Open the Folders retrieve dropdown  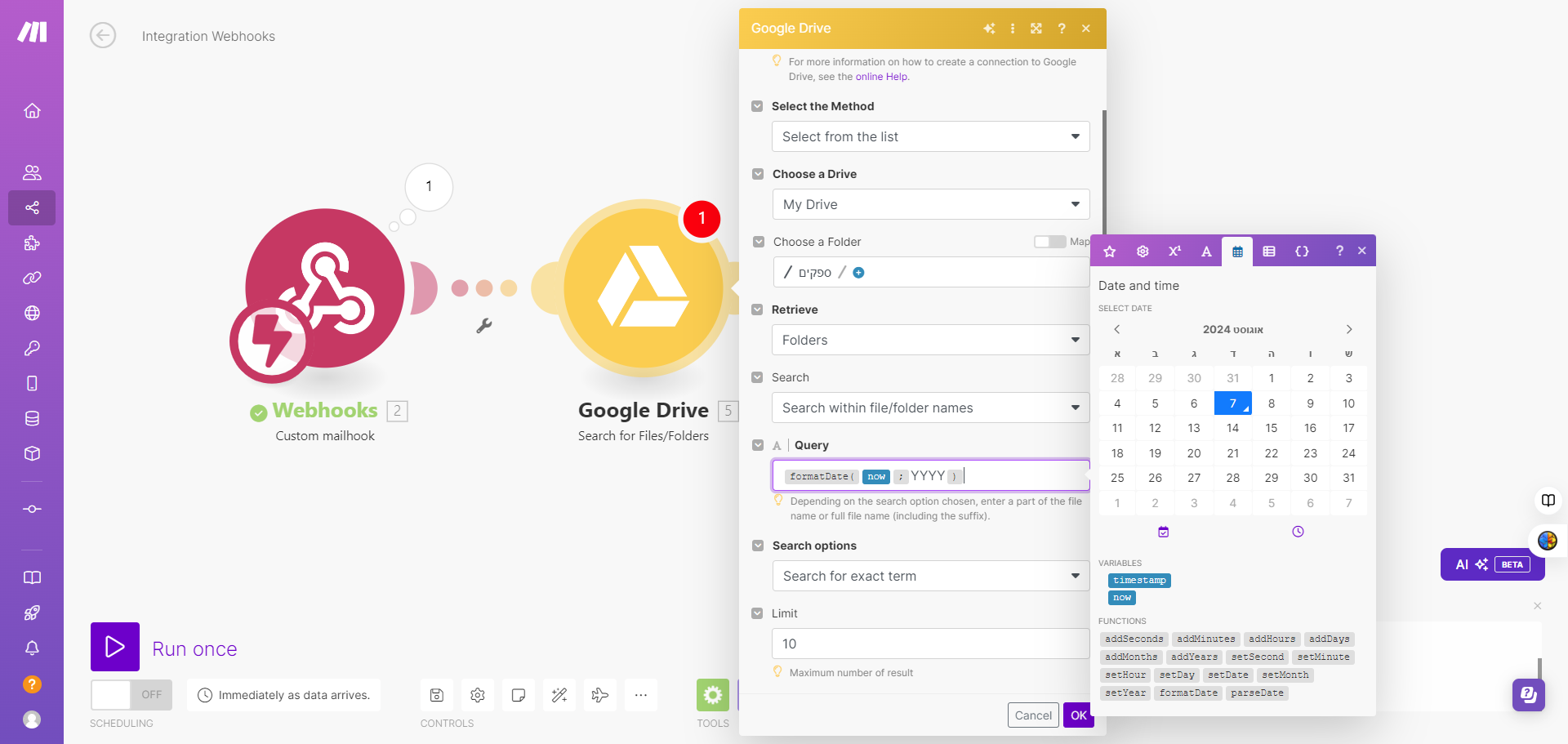[x=930, y=340]
